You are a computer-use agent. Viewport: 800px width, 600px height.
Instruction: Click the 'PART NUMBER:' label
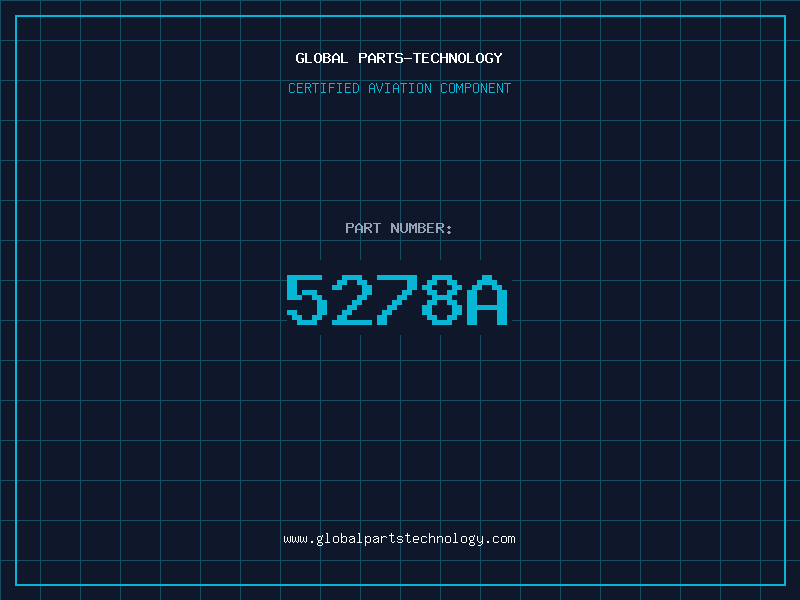pyautogui.click(x=399, y=228)
